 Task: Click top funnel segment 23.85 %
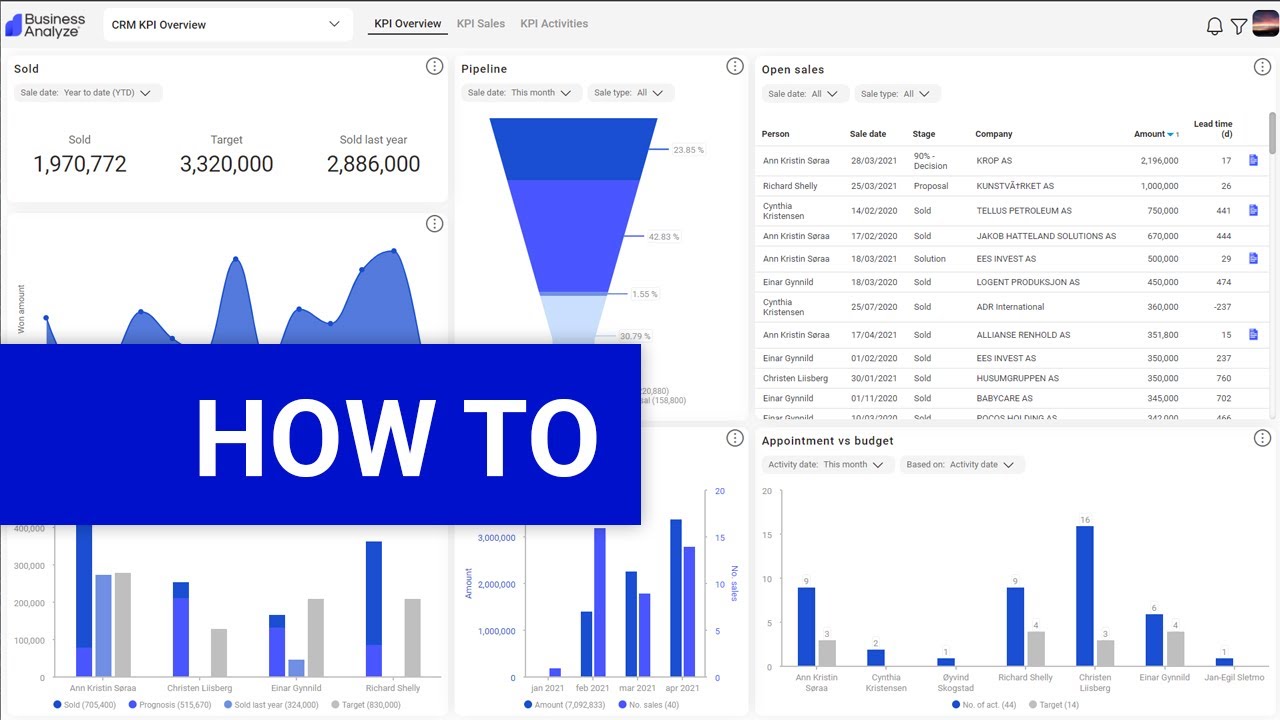click(573, 149)
